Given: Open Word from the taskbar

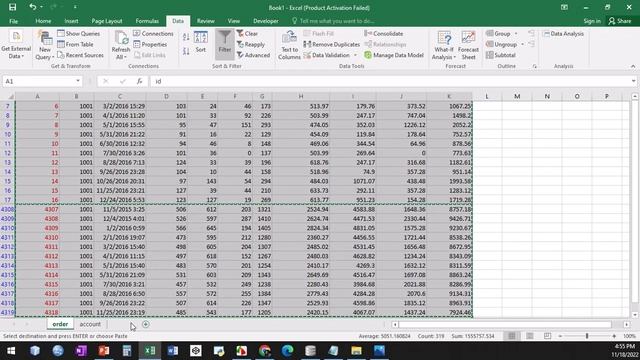Looking at the screenshot, I should (173, 351).
